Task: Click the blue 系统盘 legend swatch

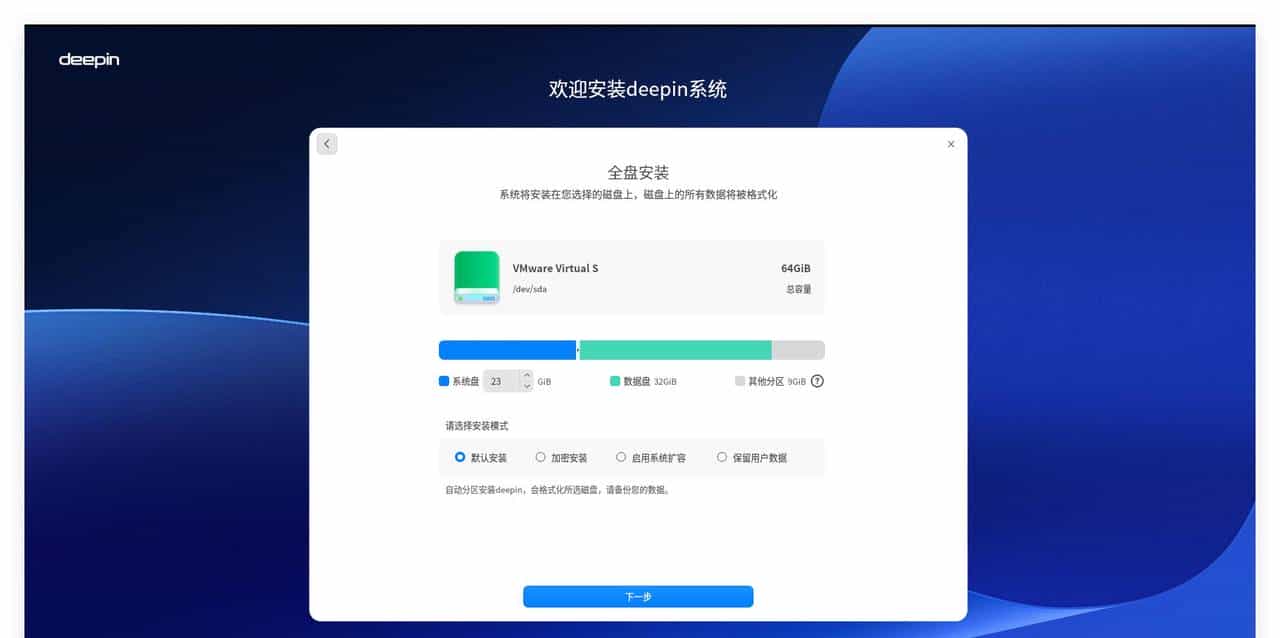Action: [443, 380]
